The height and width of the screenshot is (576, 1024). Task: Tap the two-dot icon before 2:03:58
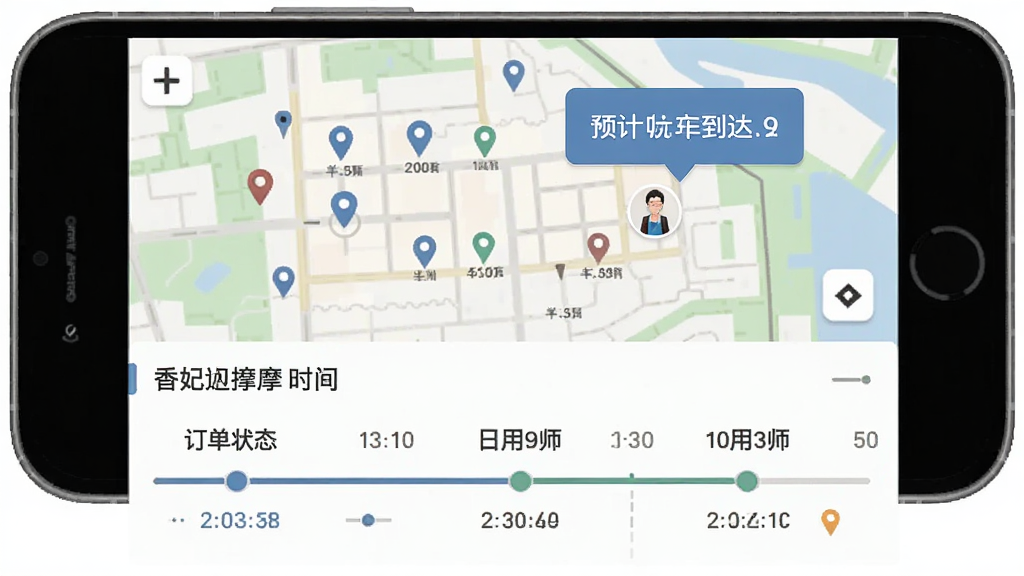pos(177,520)
